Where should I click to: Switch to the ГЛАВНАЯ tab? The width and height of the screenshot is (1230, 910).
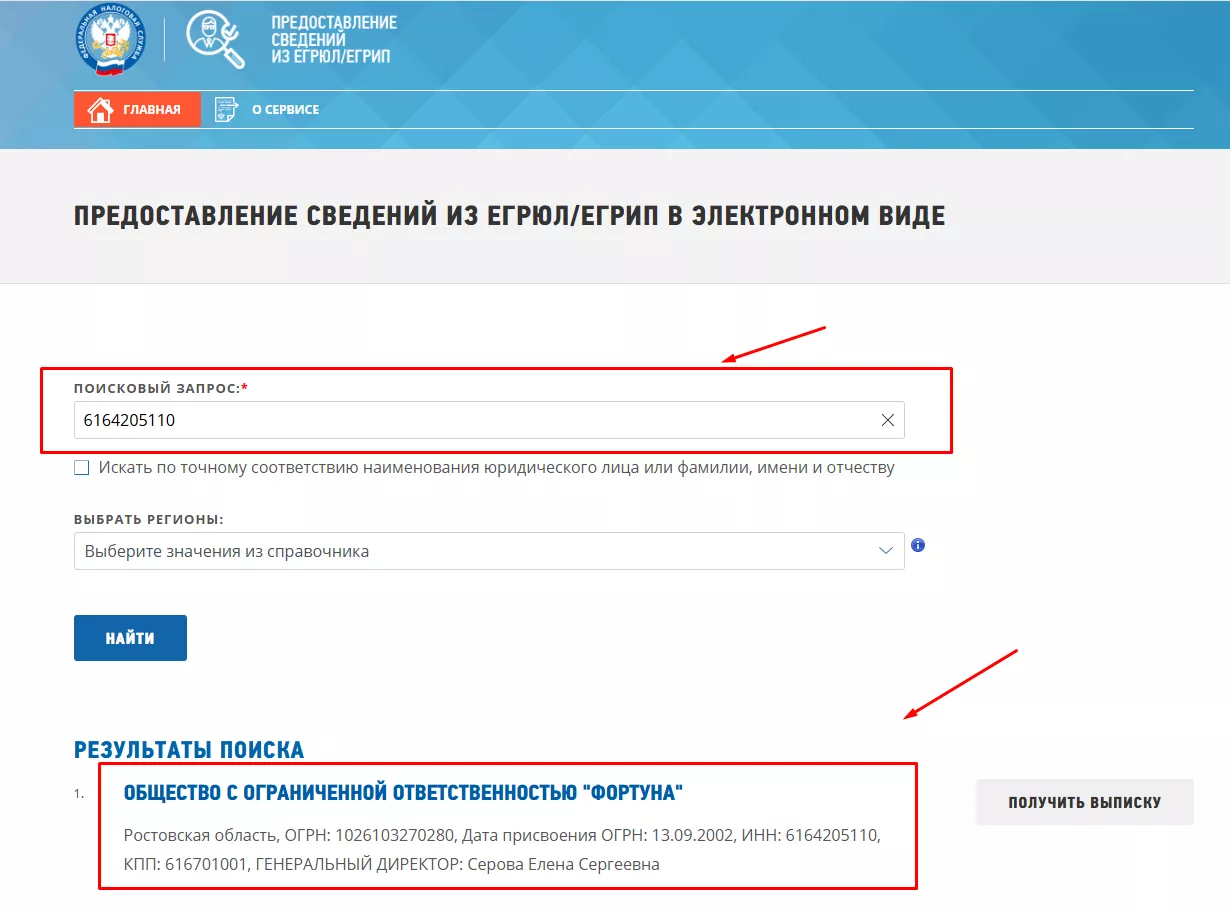[137, 109]
